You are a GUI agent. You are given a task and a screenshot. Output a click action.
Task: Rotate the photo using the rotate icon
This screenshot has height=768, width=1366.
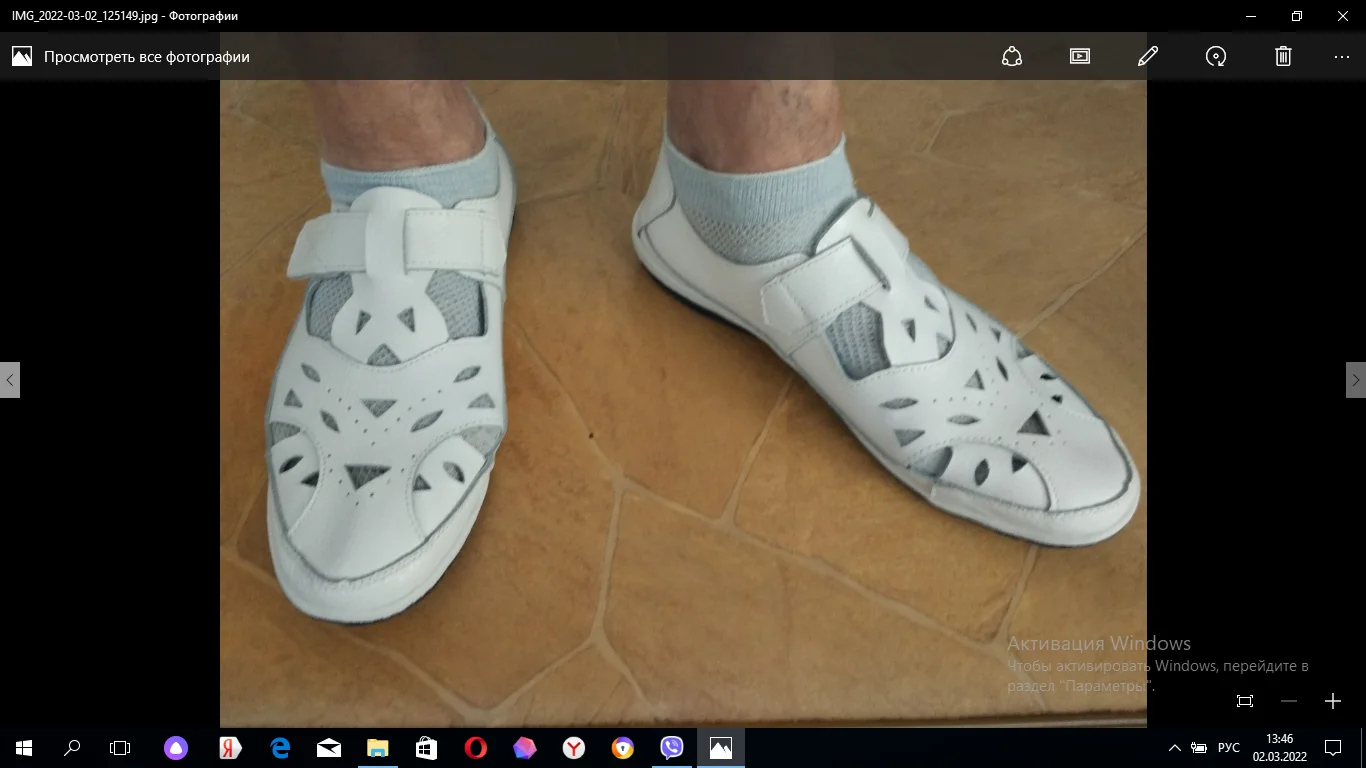pyautogui.click(x=1216, y=56)
